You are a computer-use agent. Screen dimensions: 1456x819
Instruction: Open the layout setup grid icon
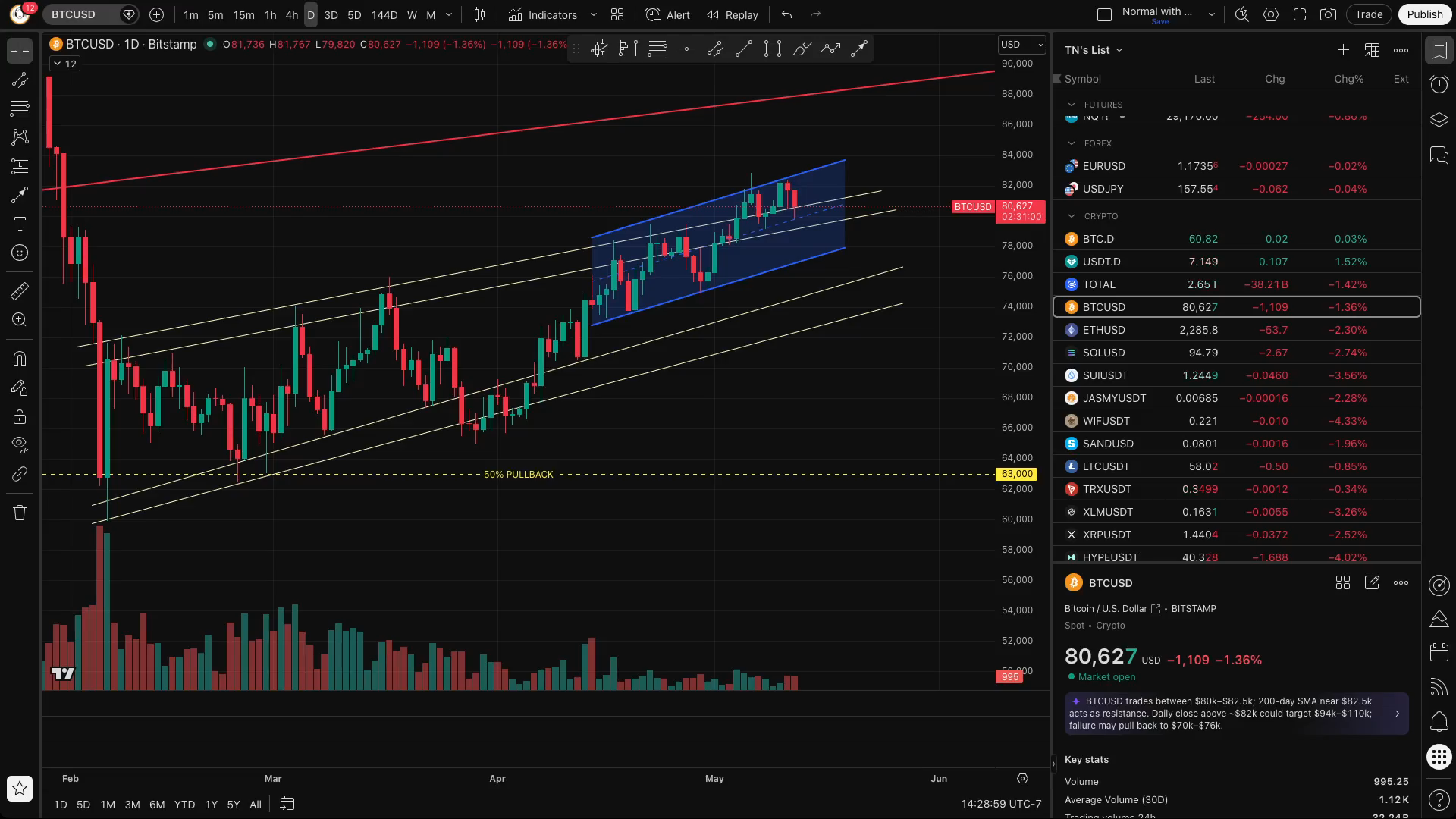tap(617, 14)
